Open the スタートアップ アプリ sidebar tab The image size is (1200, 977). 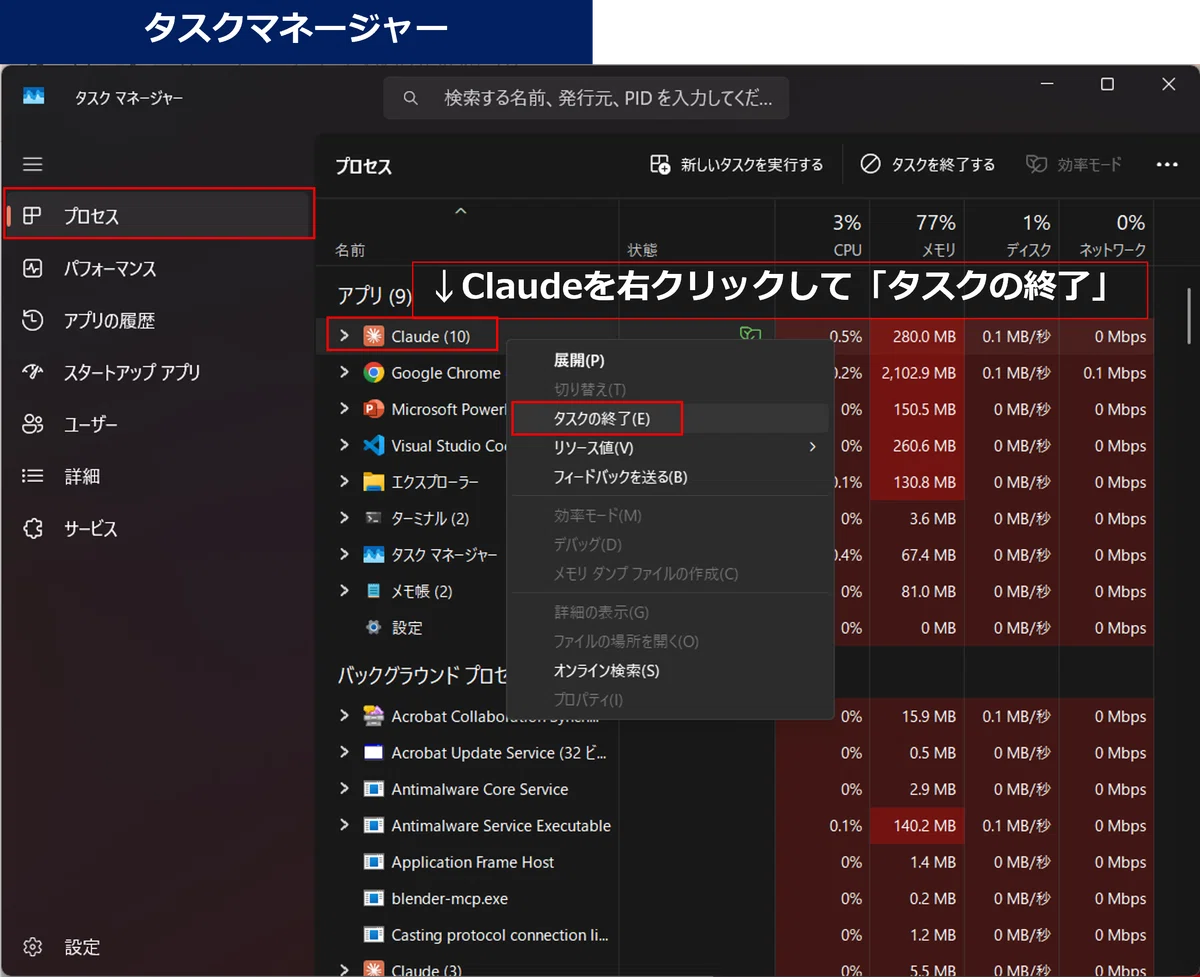click(x=159, y=372)
